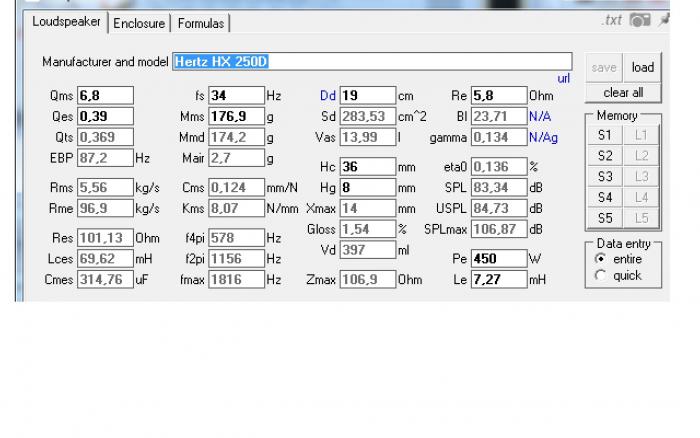Click the Re input field
The image size is (700, 438).
click(x=499, y=96)
